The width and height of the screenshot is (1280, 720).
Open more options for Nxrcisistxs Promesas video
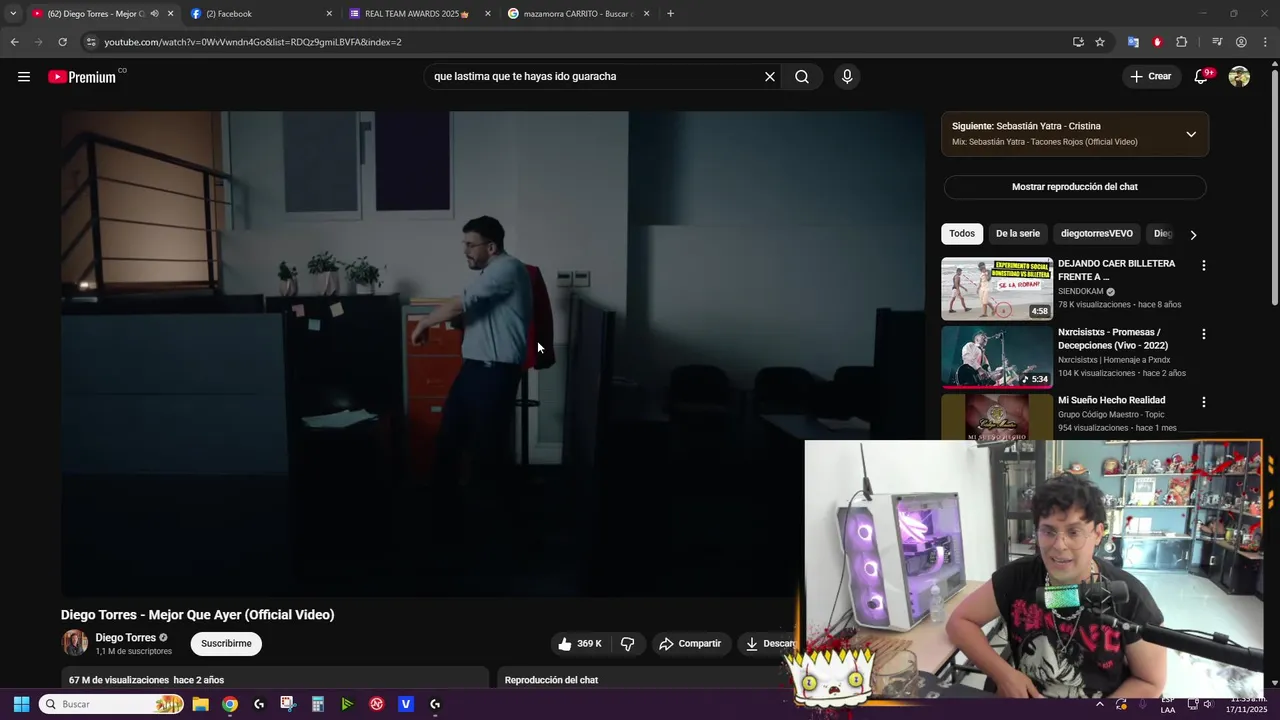coord(1204,334)
